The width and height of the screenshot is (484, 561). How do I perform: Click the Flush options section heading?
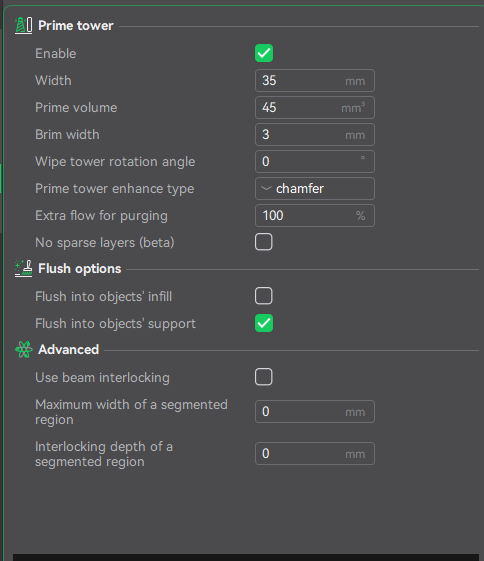coord(80,269)
